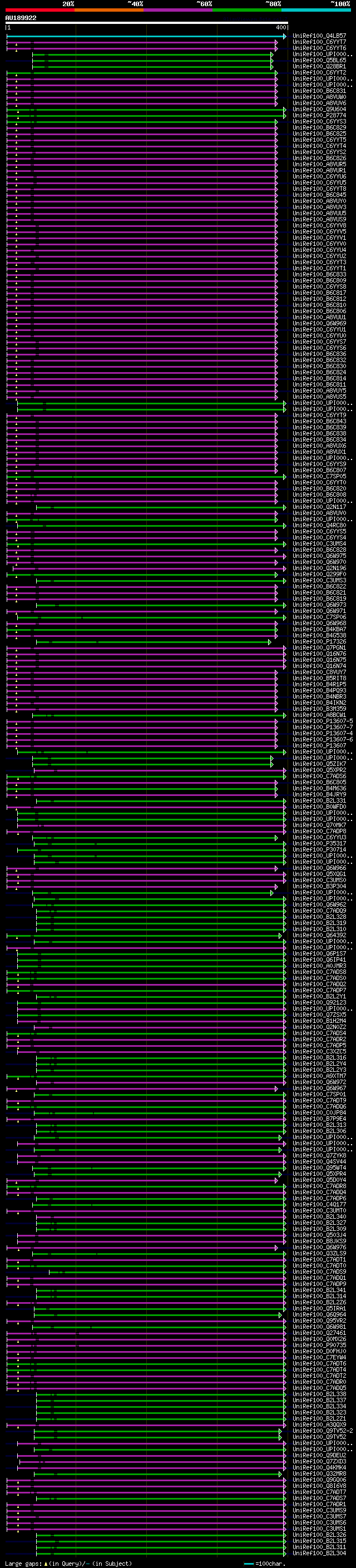Click the green alignment arrow for Q9U604

coord(146,110)
